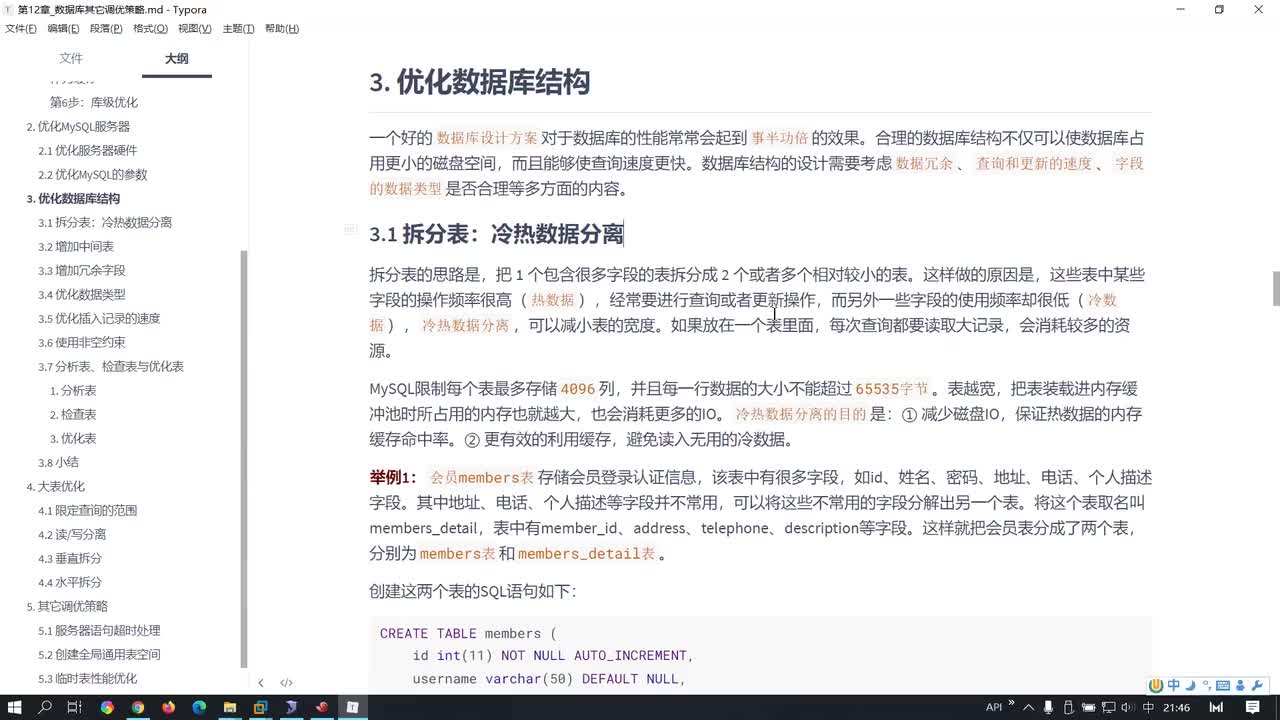Open outline entry 4.2 读/写分离

pyautogui.click(x=72, y=534)
